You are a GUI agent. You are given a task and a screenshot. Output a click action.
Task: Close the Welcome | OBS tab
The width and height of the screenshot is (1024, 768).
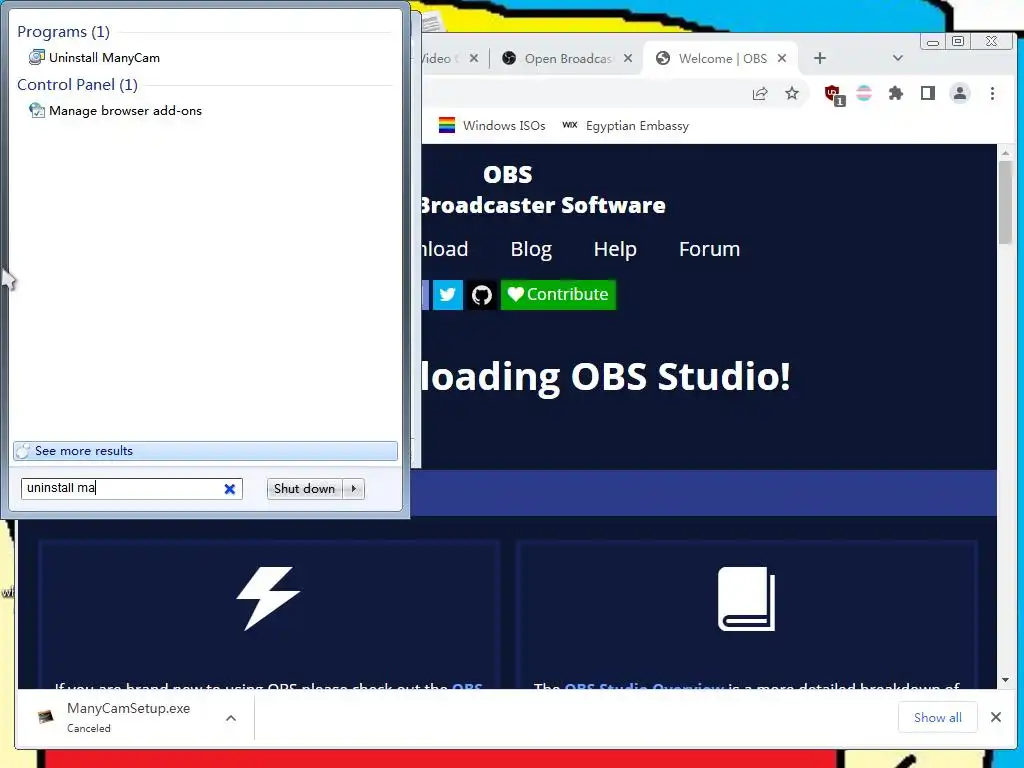point(782,58)
